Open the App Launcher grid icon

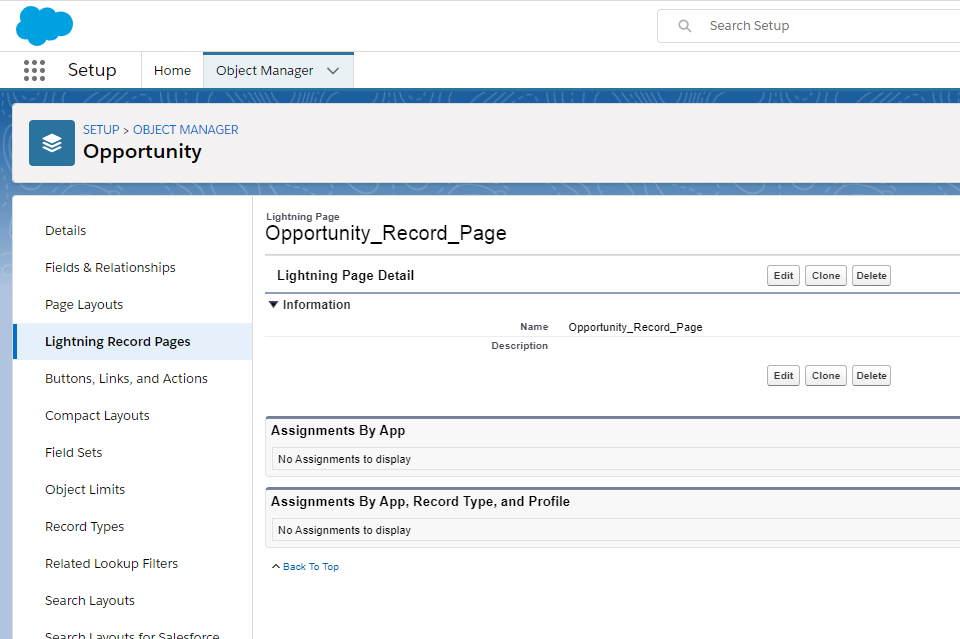pos(34,70)
